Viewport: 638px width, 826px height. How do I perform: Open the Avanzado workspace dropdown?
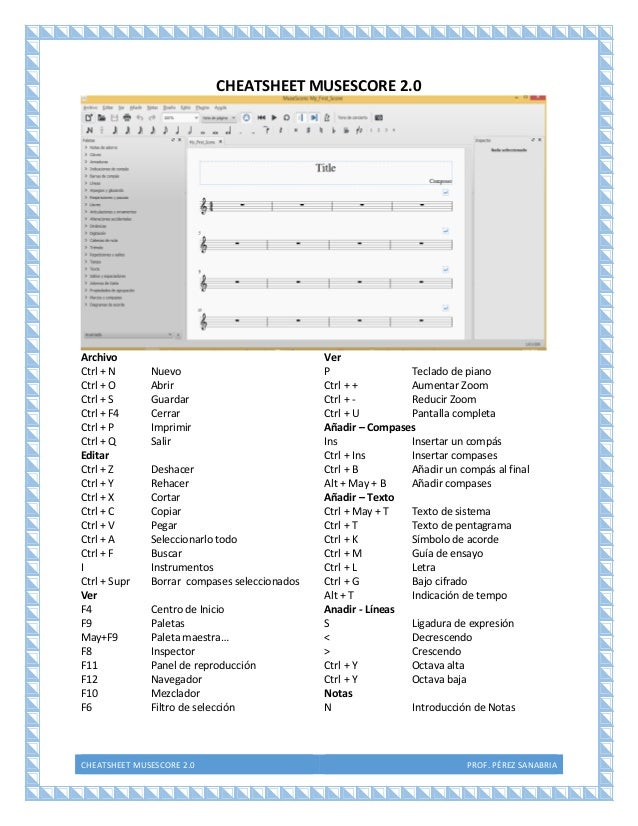pos(128,335)
